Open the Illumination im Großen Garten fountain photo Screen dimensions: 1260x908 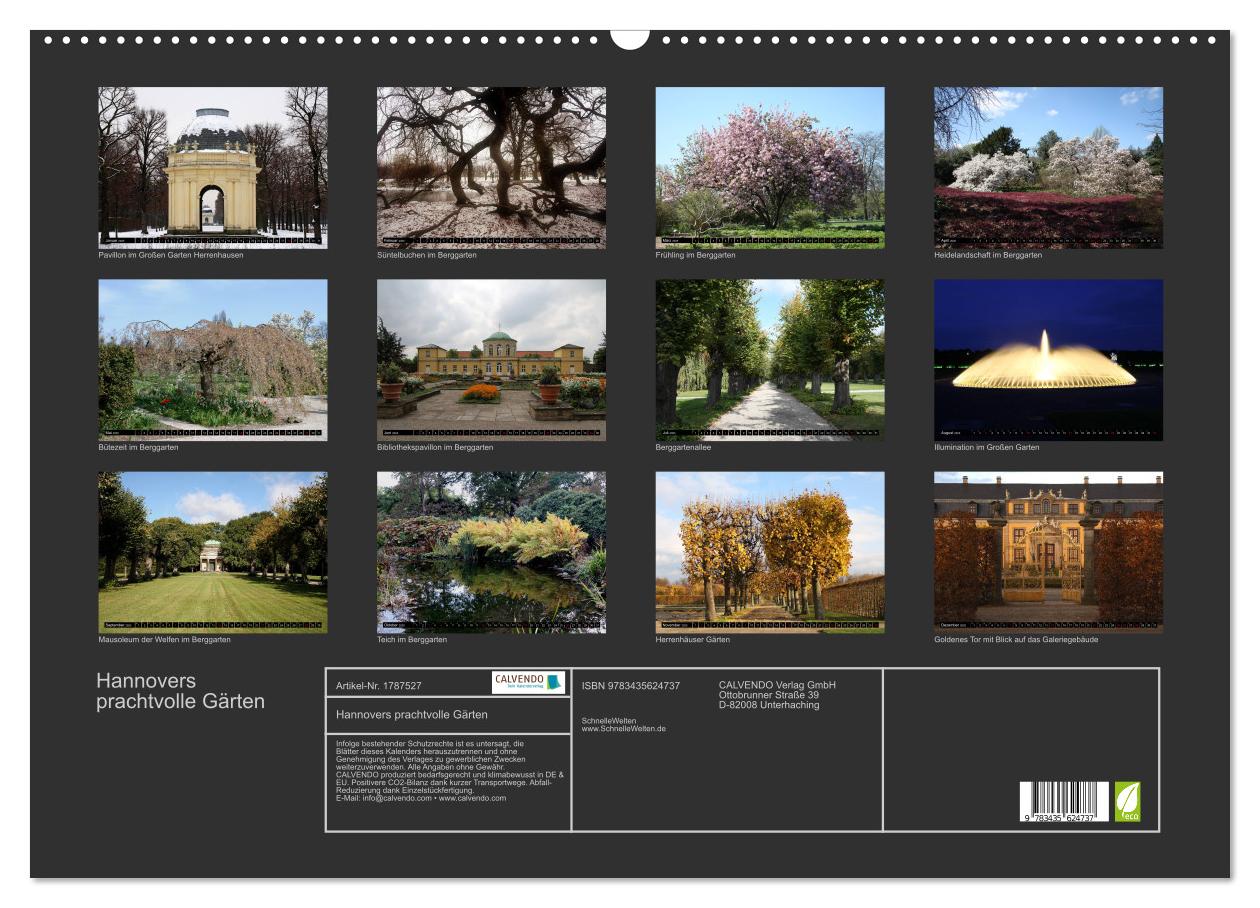click(x=1048, y=360)
